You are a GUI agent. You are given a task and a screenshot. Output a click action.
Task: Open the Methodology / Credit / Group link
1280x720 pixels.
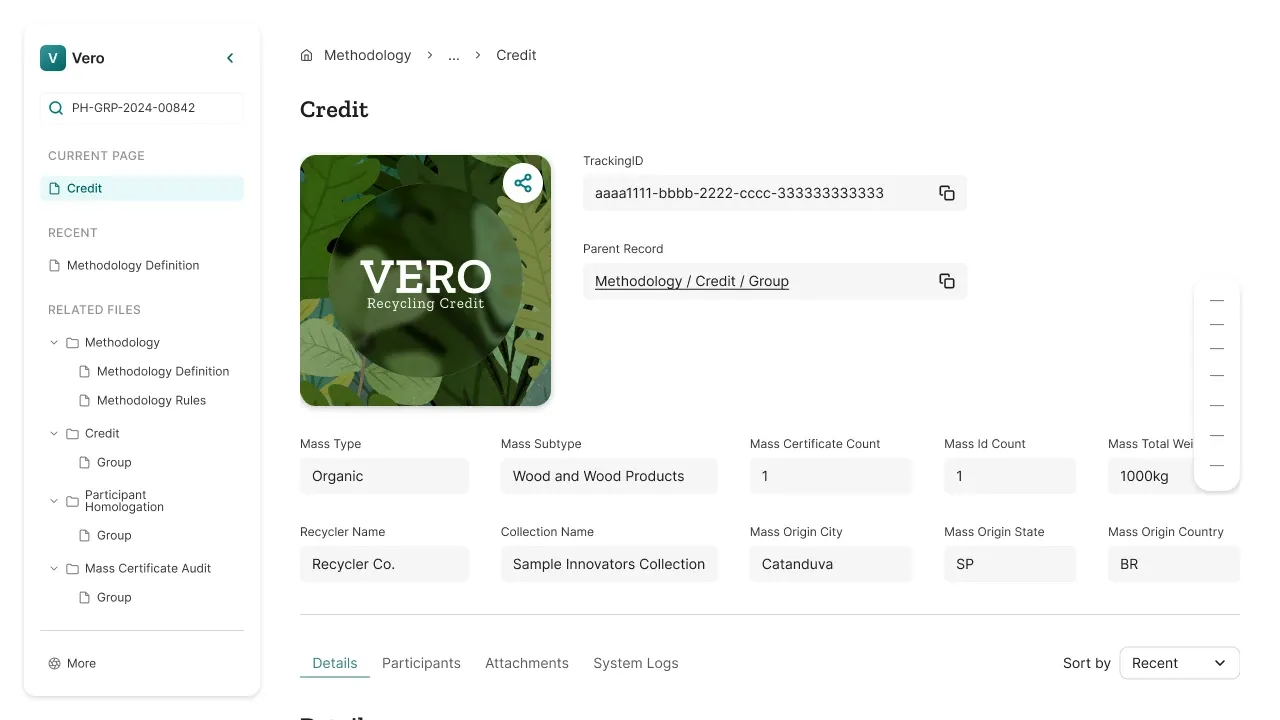point(692,281)
